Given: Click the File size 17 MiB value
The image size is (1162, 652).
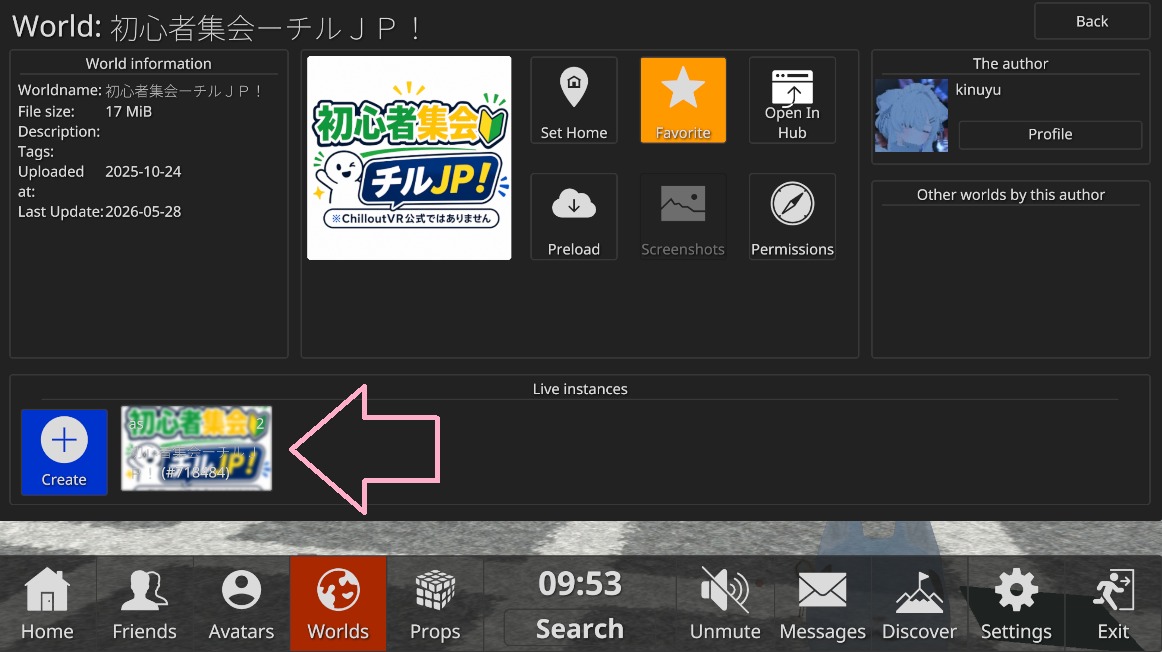Looking at the screenshot, I should (x=128, y=111).
